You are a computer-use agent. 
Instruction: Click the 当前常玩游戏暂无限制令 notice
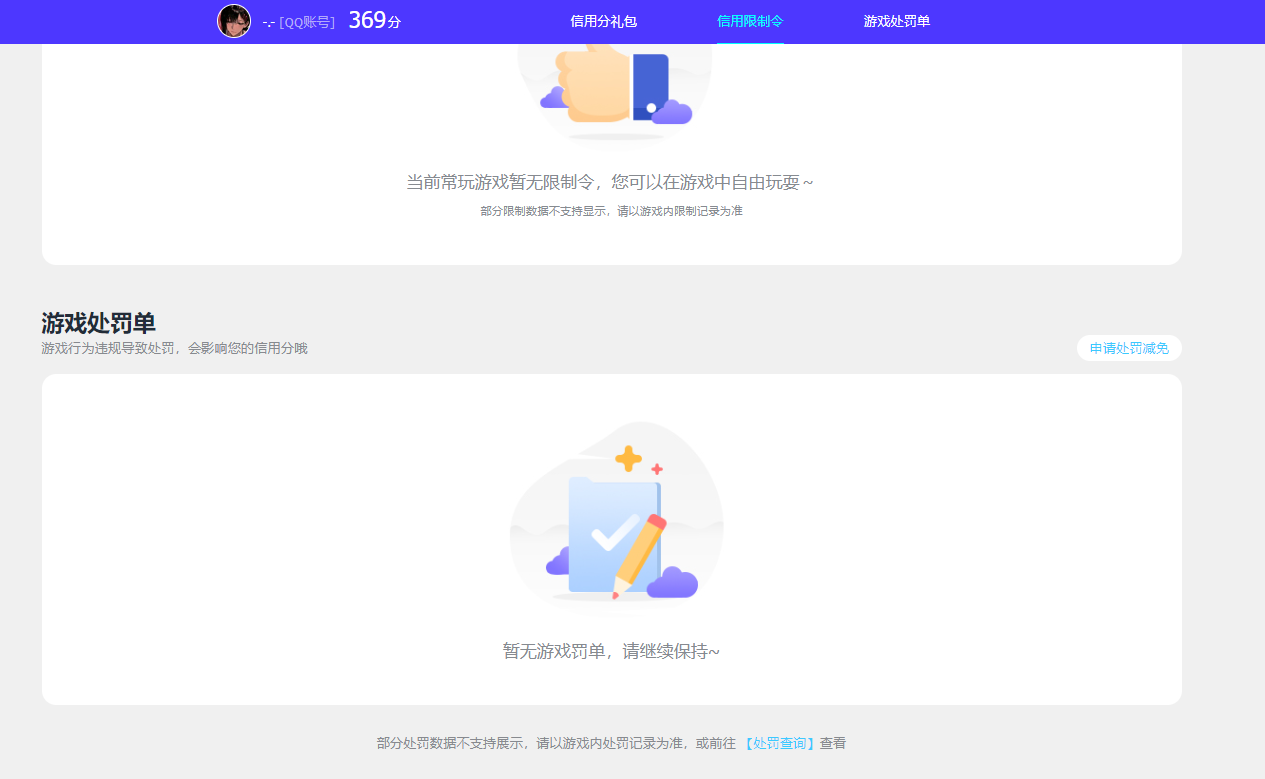[610, 182]
